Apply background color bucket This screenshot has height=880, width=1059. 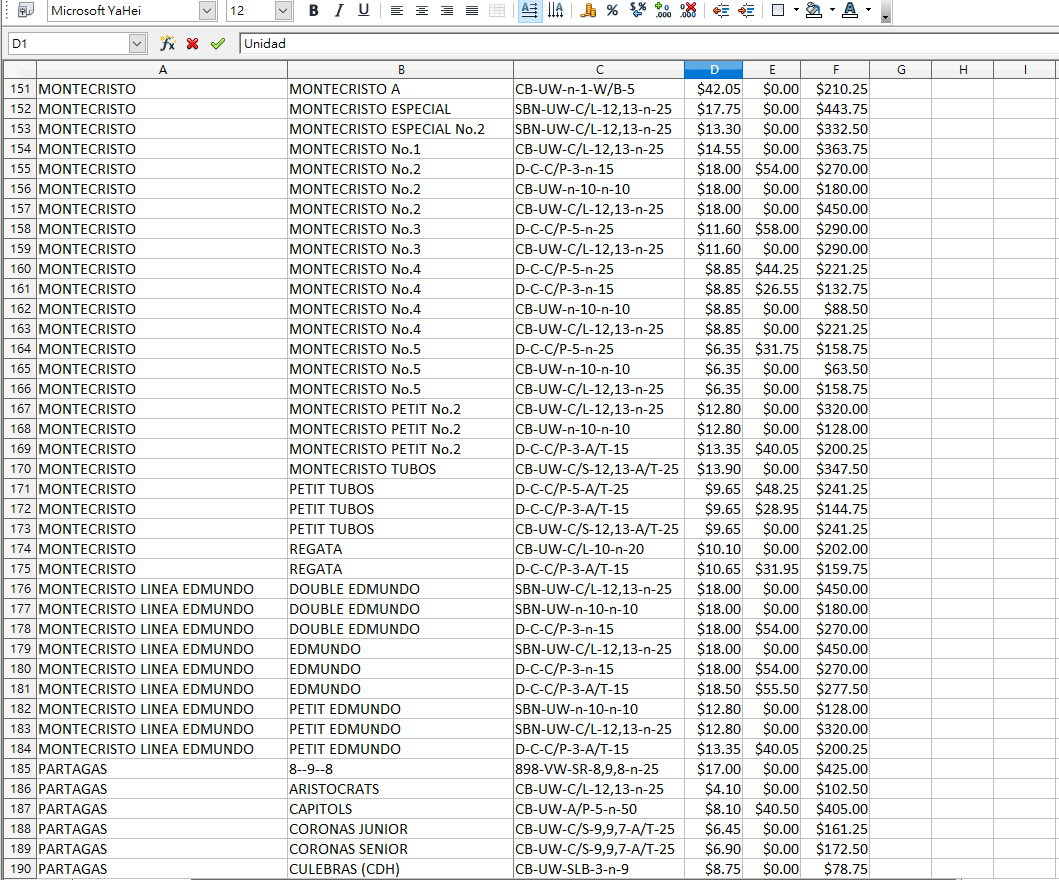(814, 10)
